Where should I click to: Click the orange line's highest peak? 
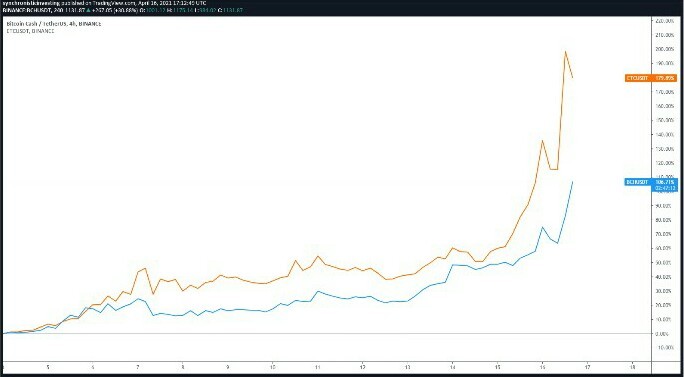pyautogui.click(x=565, y=51)
